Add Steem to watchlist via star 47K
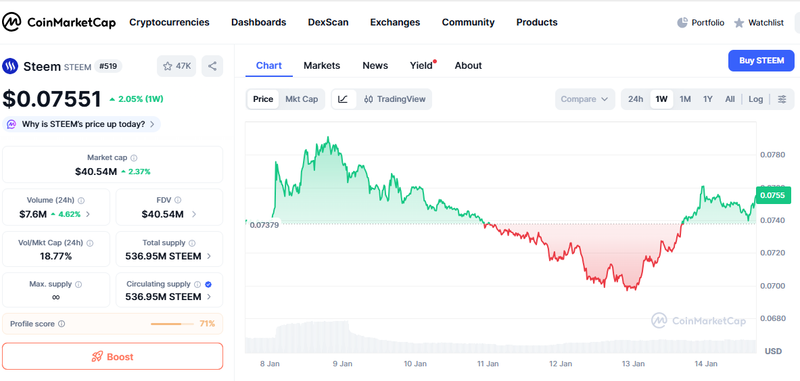Screen dimensions: 800x381 [x=177, y=66]
